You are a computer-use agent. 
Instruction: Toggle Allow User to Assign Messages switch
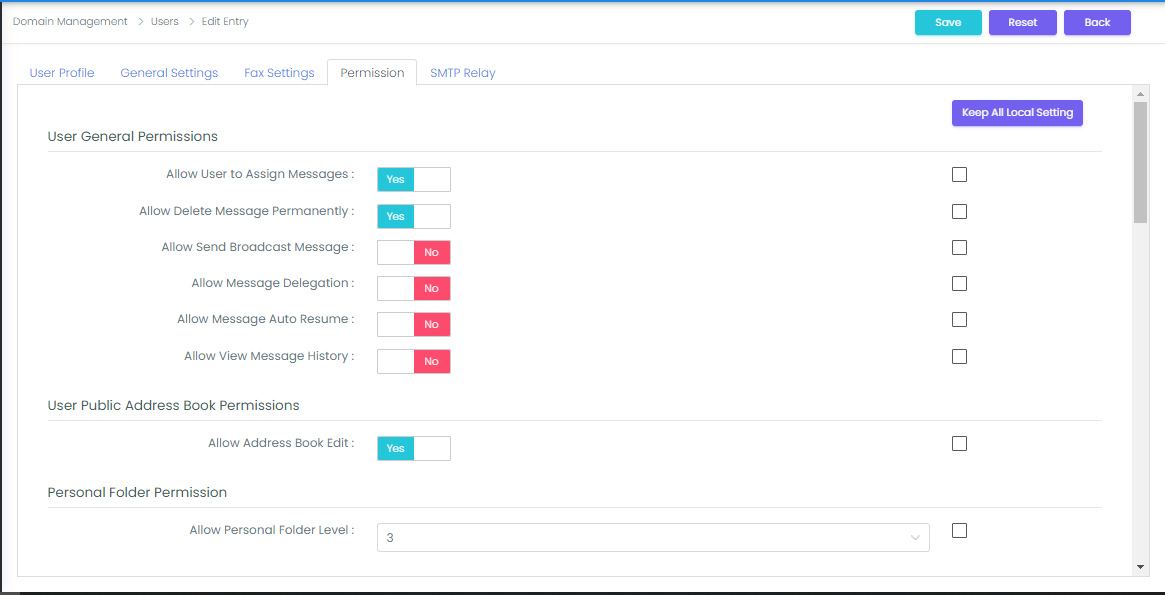pos(414,180)
